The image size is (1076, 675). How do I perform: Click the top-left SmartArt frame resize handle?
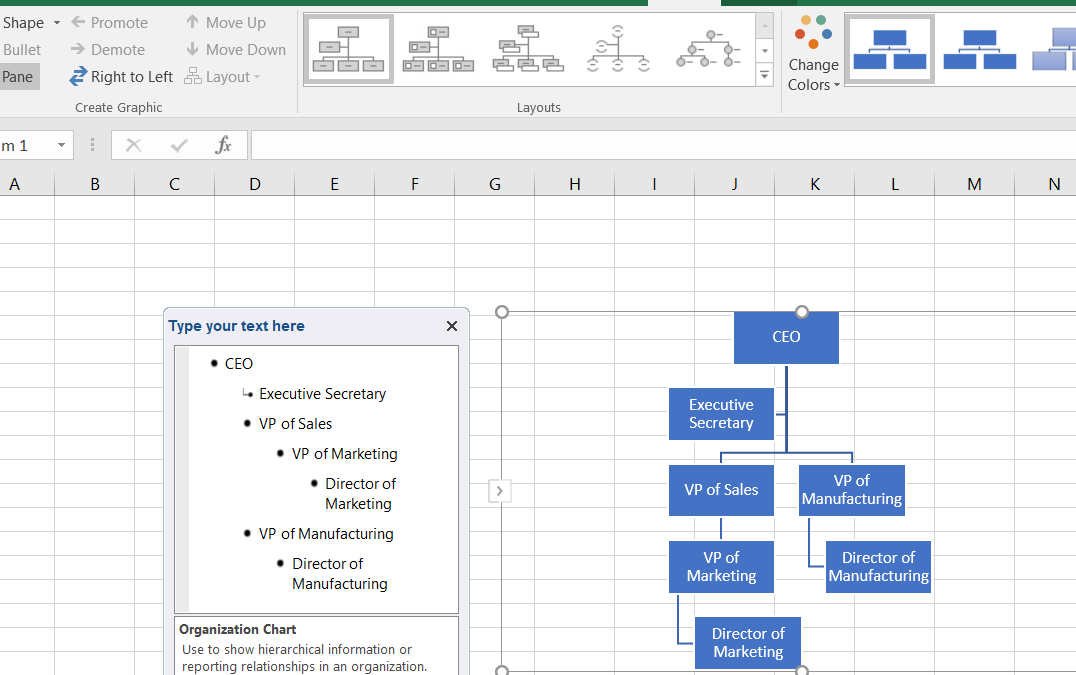pyautogui.click(x=502, y=312)
